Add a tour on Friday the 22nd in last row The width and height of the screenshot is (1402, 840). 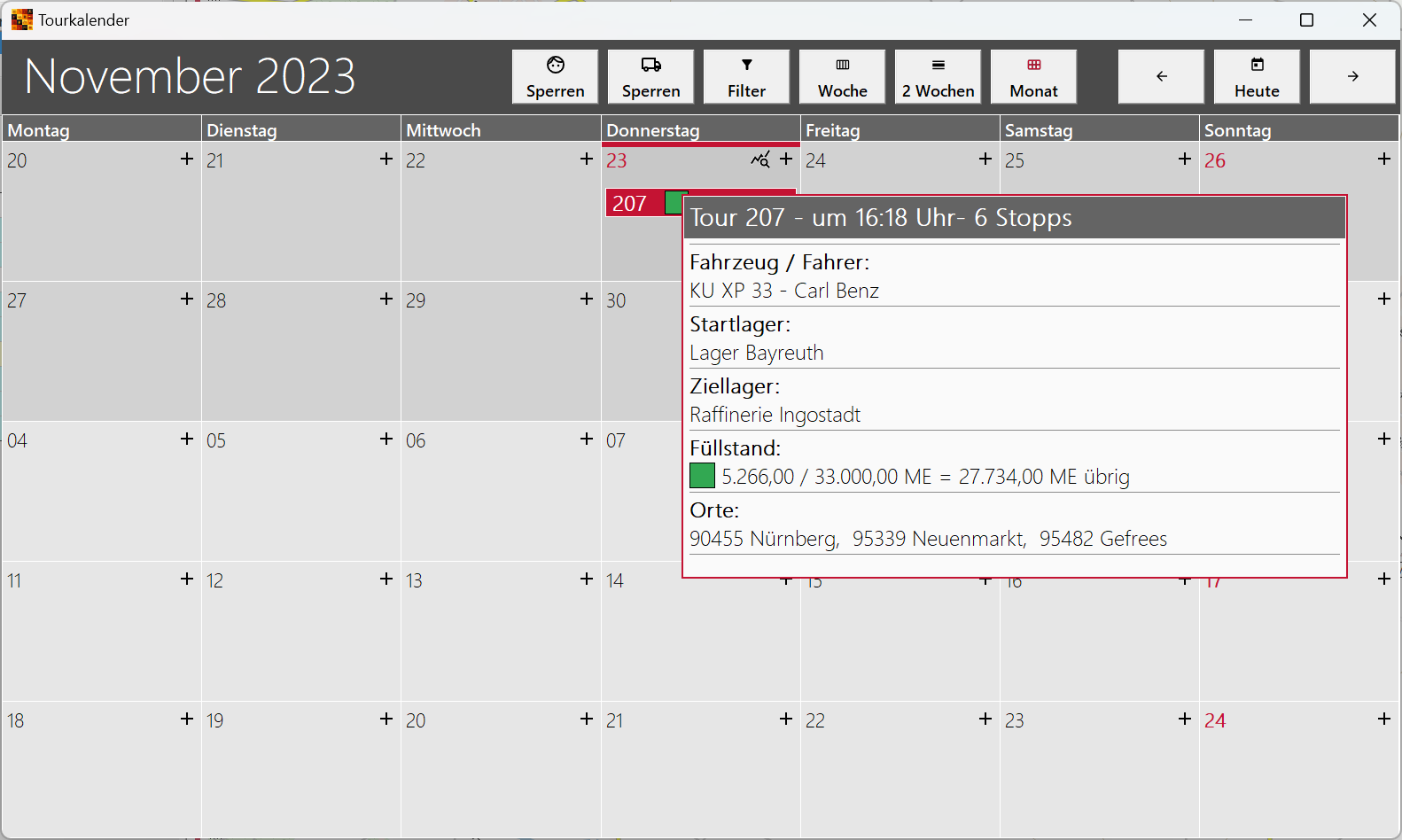[x=985, y=719]
